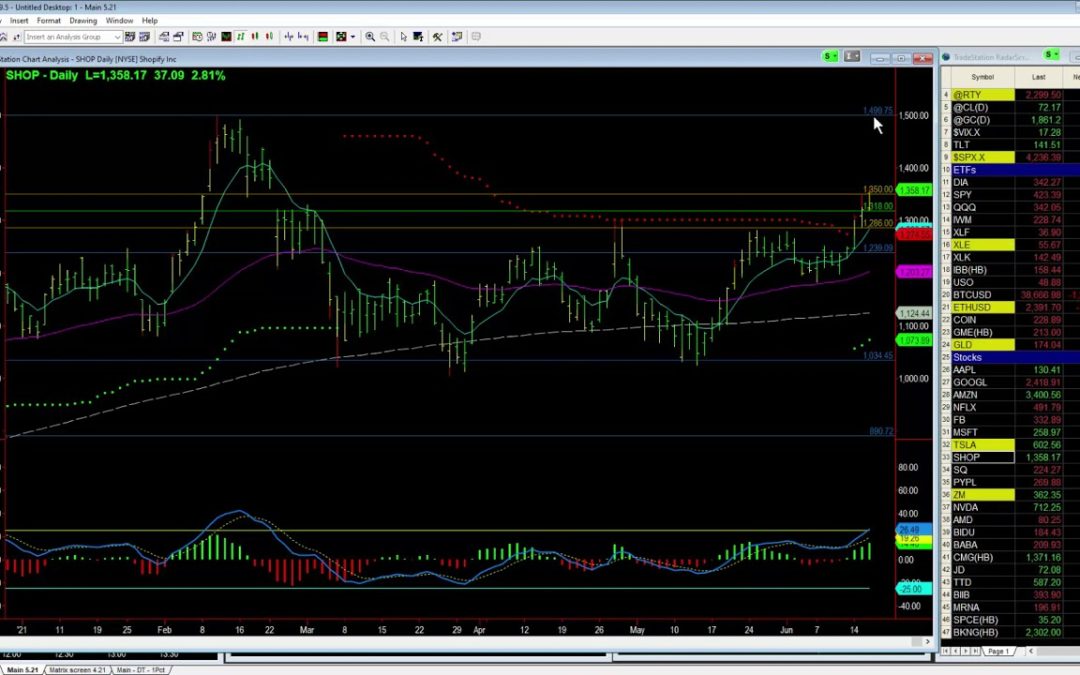The width and height of the screenshot is (1080, 675).
Task: Open the Drawing menu
Action: [x=83, y=21]
